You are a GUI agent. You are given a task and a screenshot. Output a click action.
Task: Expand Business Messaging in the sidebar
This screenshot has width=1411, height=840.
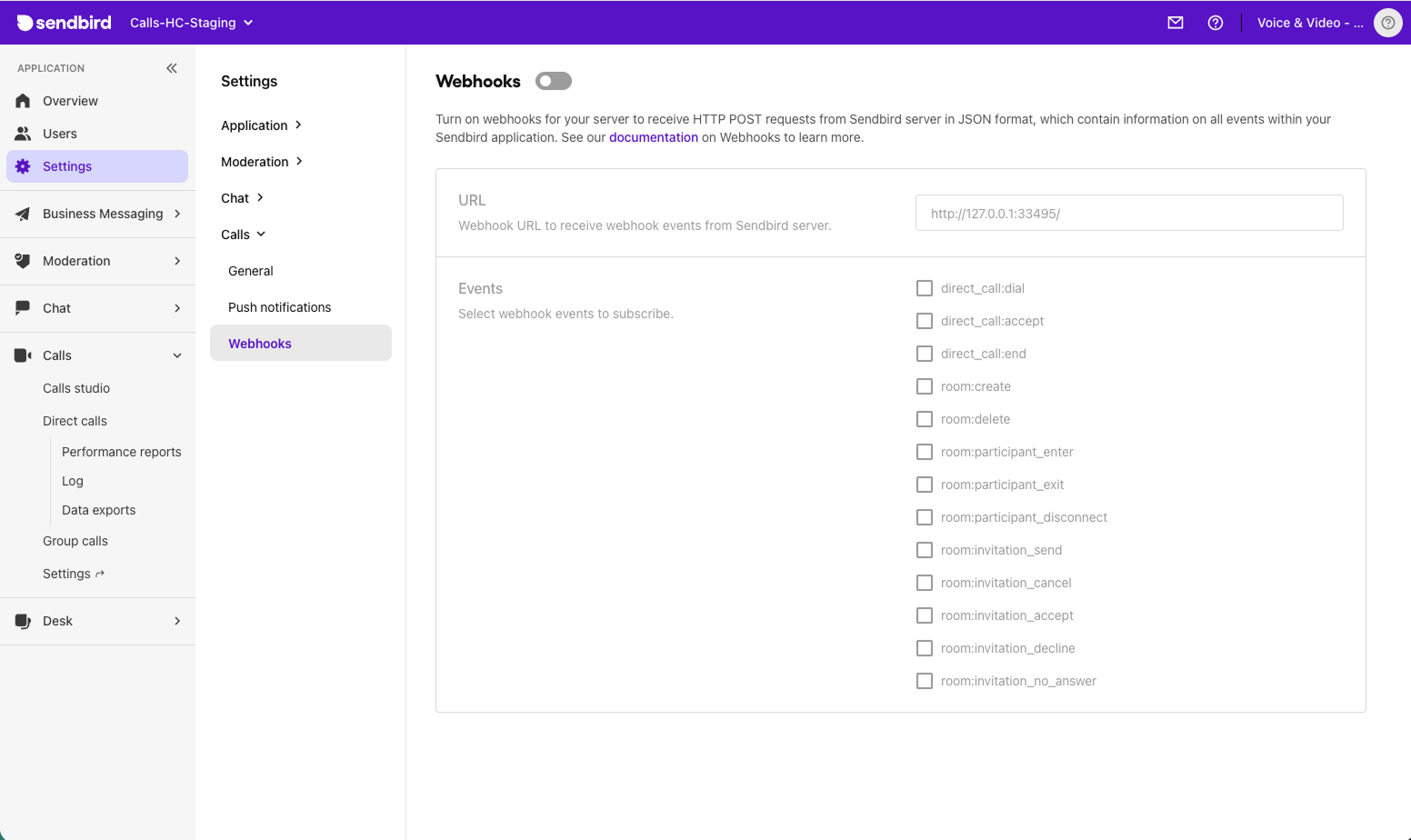(x=177, y=214)
